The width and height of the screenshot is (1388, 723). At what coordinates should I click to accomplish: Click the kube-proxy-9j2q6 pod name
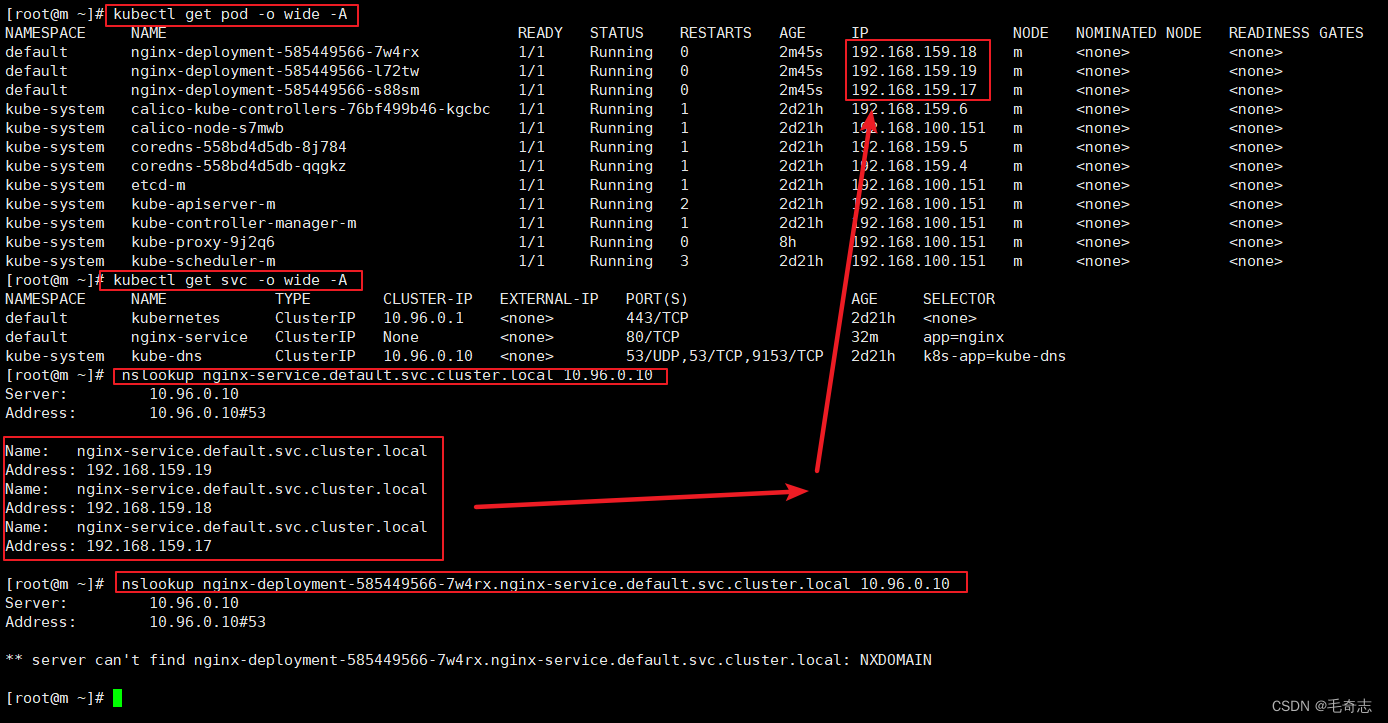203,242
